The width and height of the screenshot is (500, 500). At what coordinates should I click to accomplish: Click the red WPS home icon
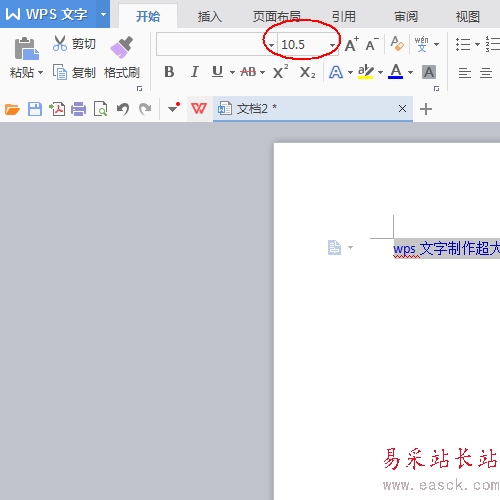[199, 109]
